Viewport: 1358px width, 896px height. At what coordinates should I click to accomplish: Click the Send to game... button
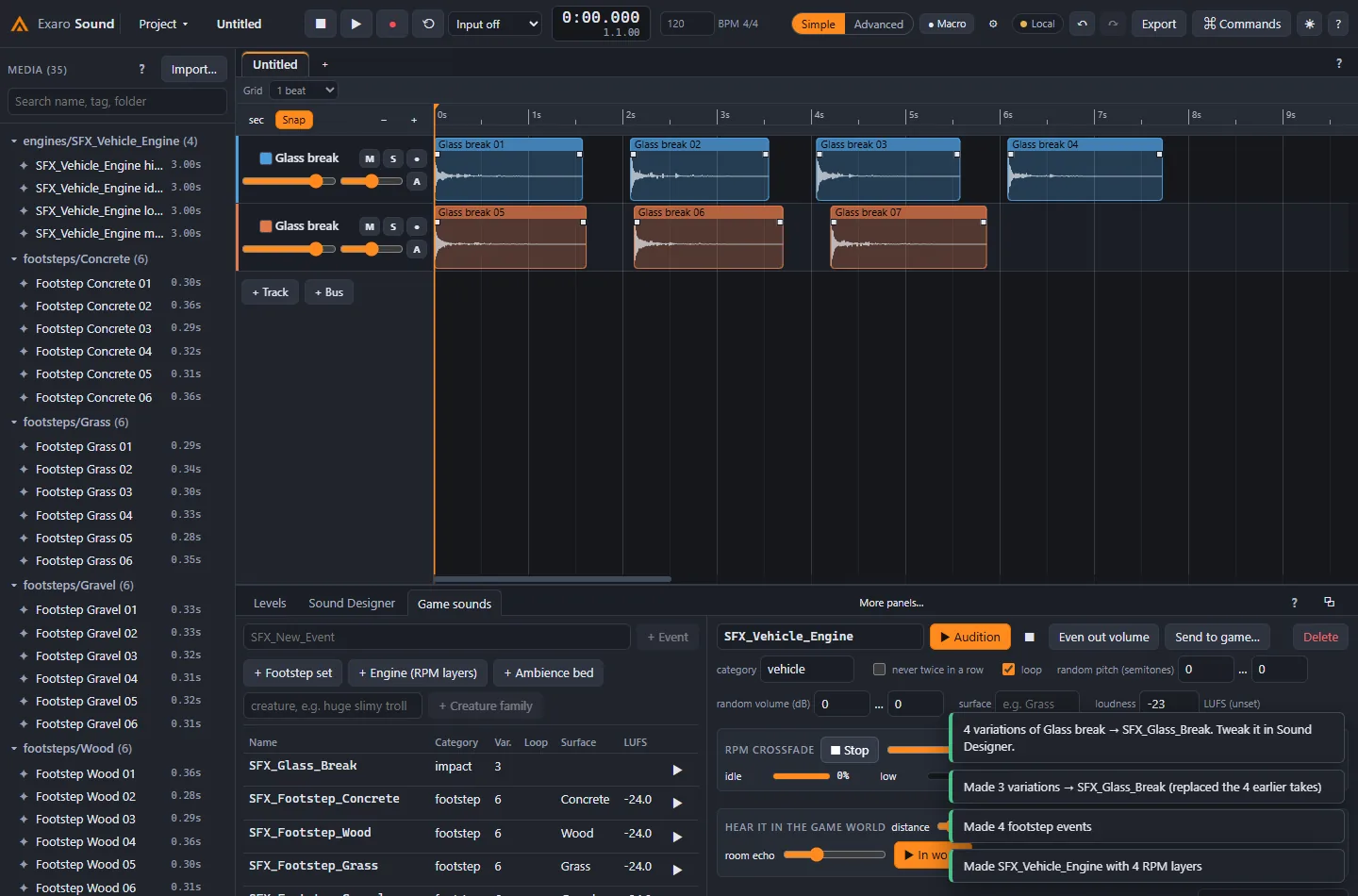(x=1217, y=637)
